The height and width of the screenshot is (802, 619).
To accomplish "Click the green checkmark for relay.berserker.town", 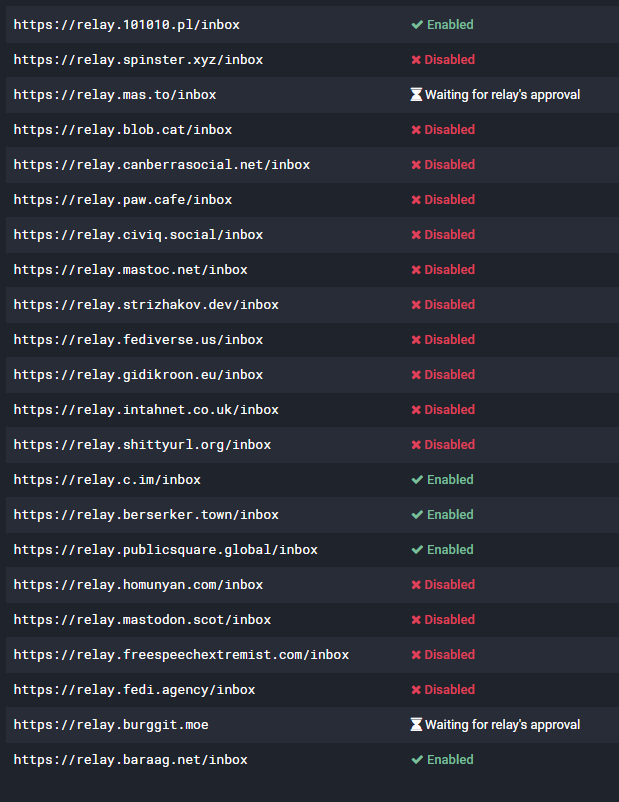I will click(x=417, y=515).
